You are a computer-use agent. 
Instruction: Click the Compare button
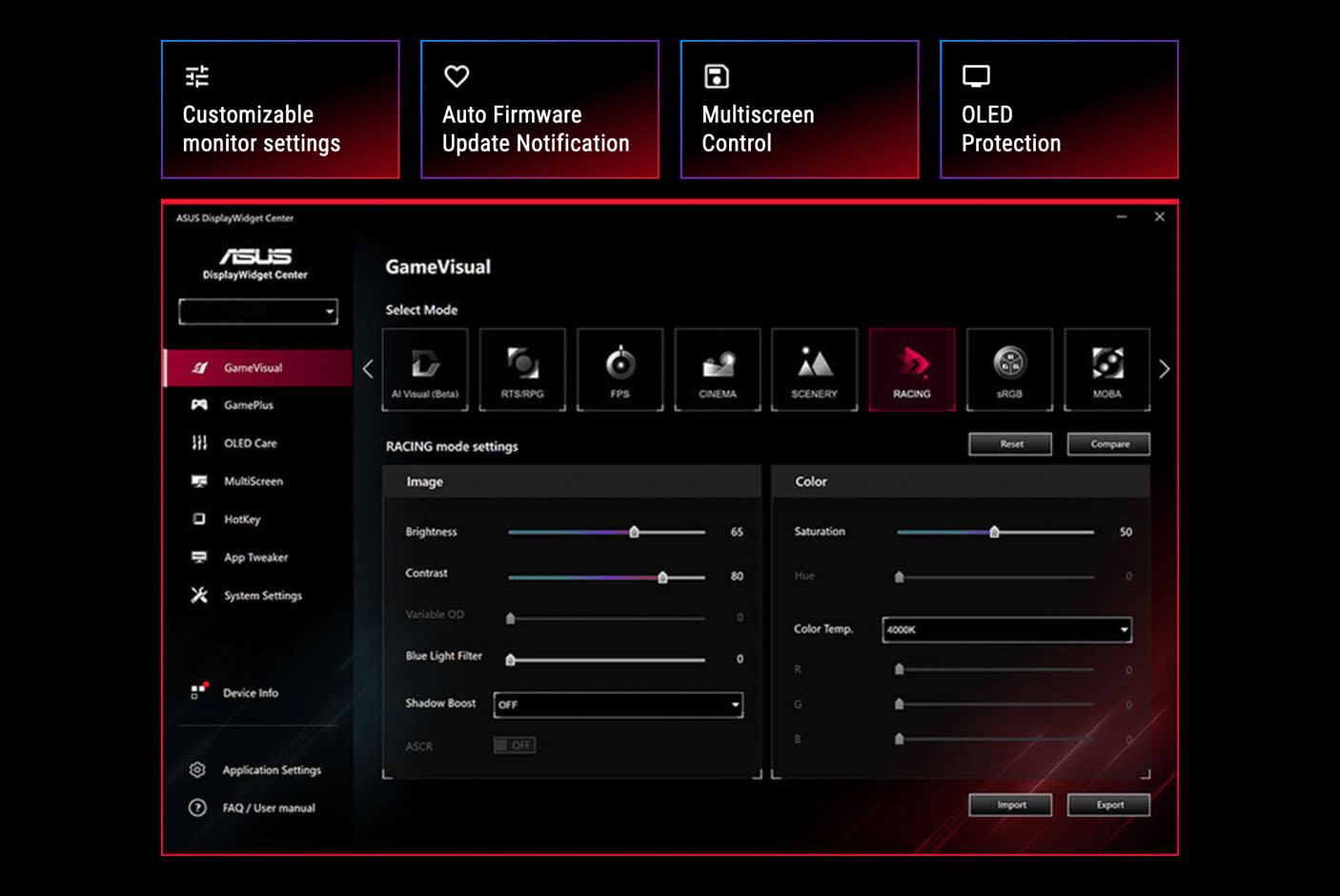coord(1108,444)
